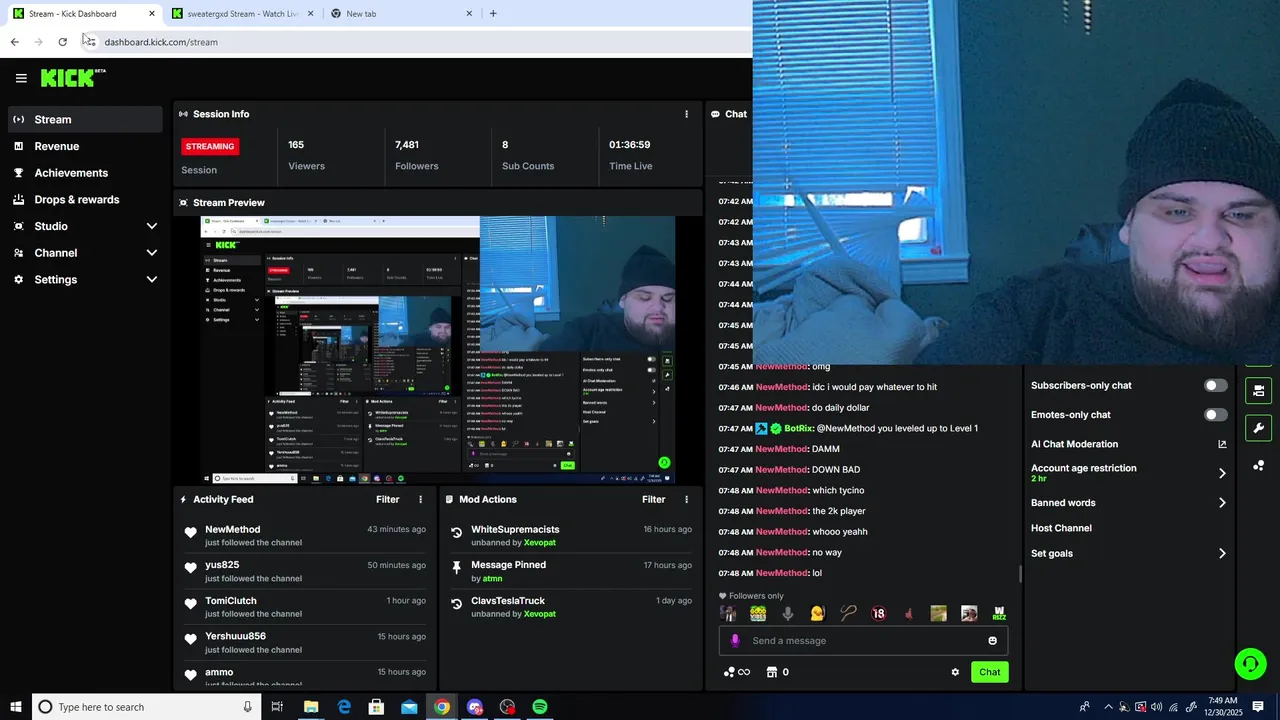Image resolution: width=1280 pixels, height=720 pixels.
Task: Select the W RIZZ emote
Action: (x=999, y=614)
